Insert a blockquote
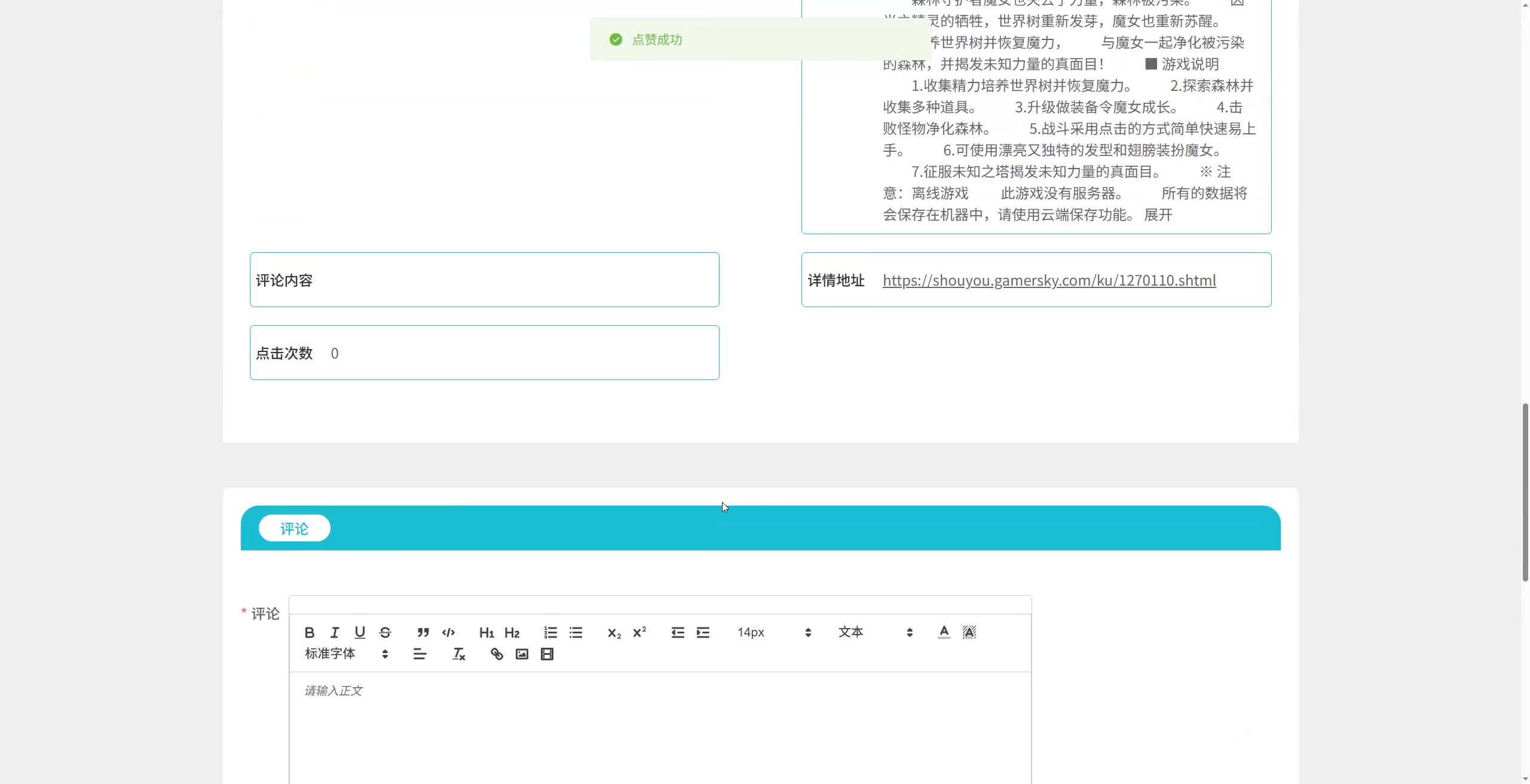This screenshot has height=784, width=1530. pos(423,632)
